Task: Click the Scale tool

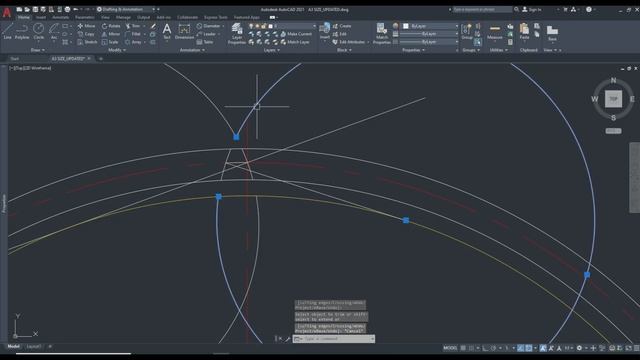Action: pos(110,42)
